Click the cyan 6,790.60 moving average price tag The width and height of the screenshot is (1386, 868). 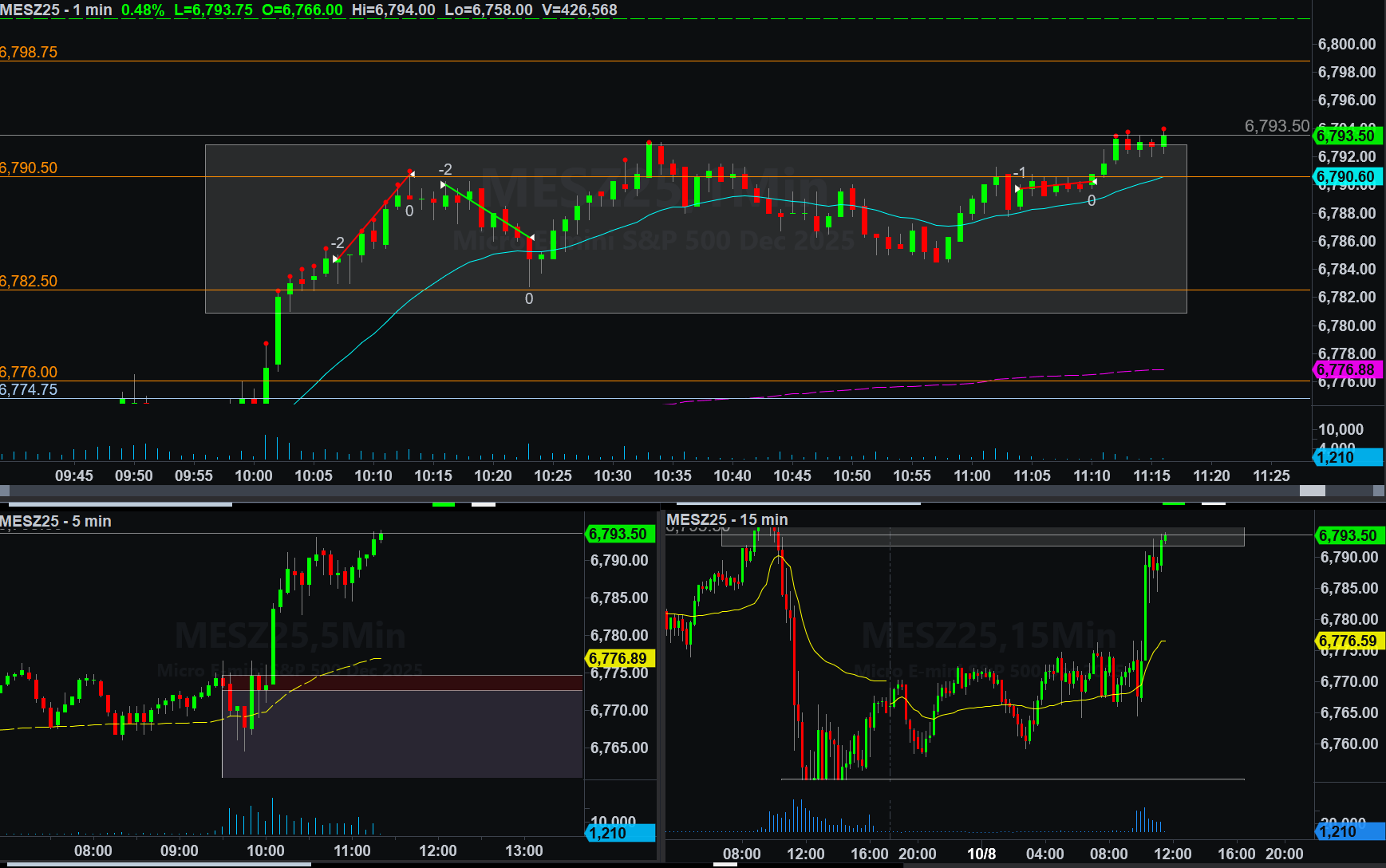[x=1346, y=176]
